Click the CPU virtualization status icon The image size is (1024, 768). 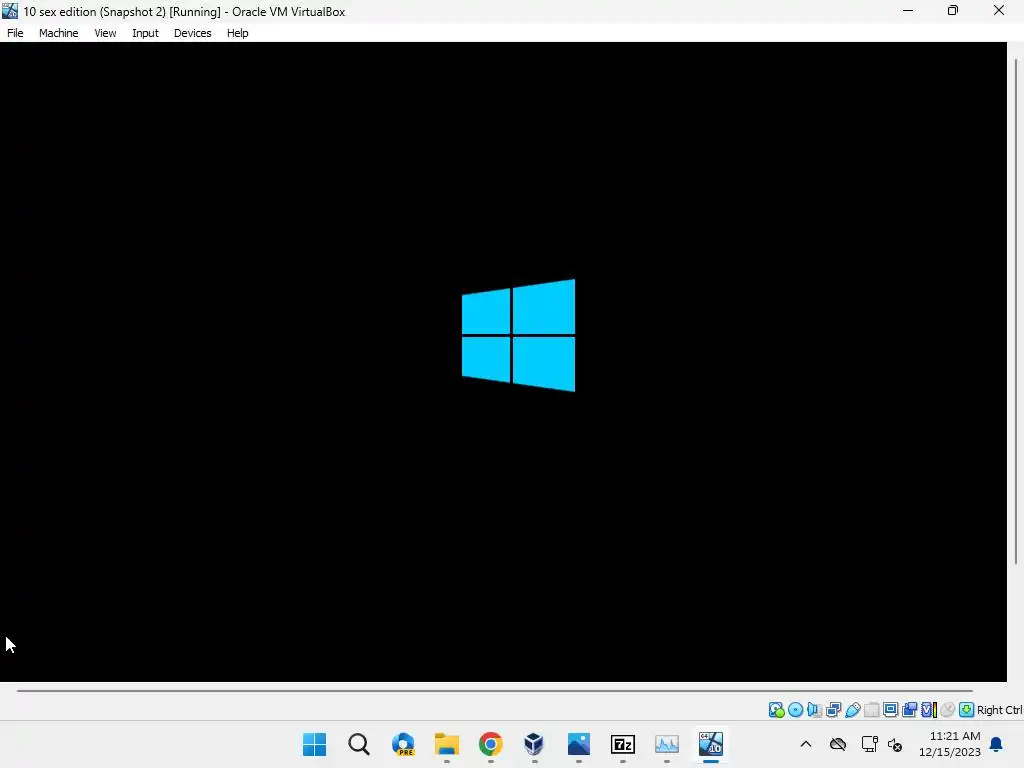coord(929,710)
